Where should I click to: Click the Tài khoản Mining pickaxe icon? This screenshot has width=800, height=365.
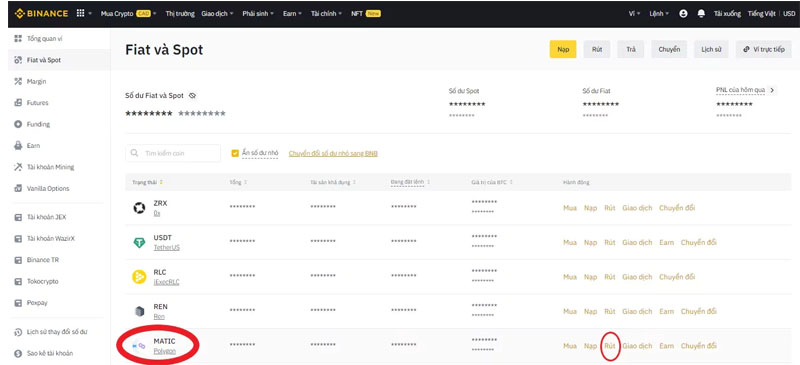[18, 167]
